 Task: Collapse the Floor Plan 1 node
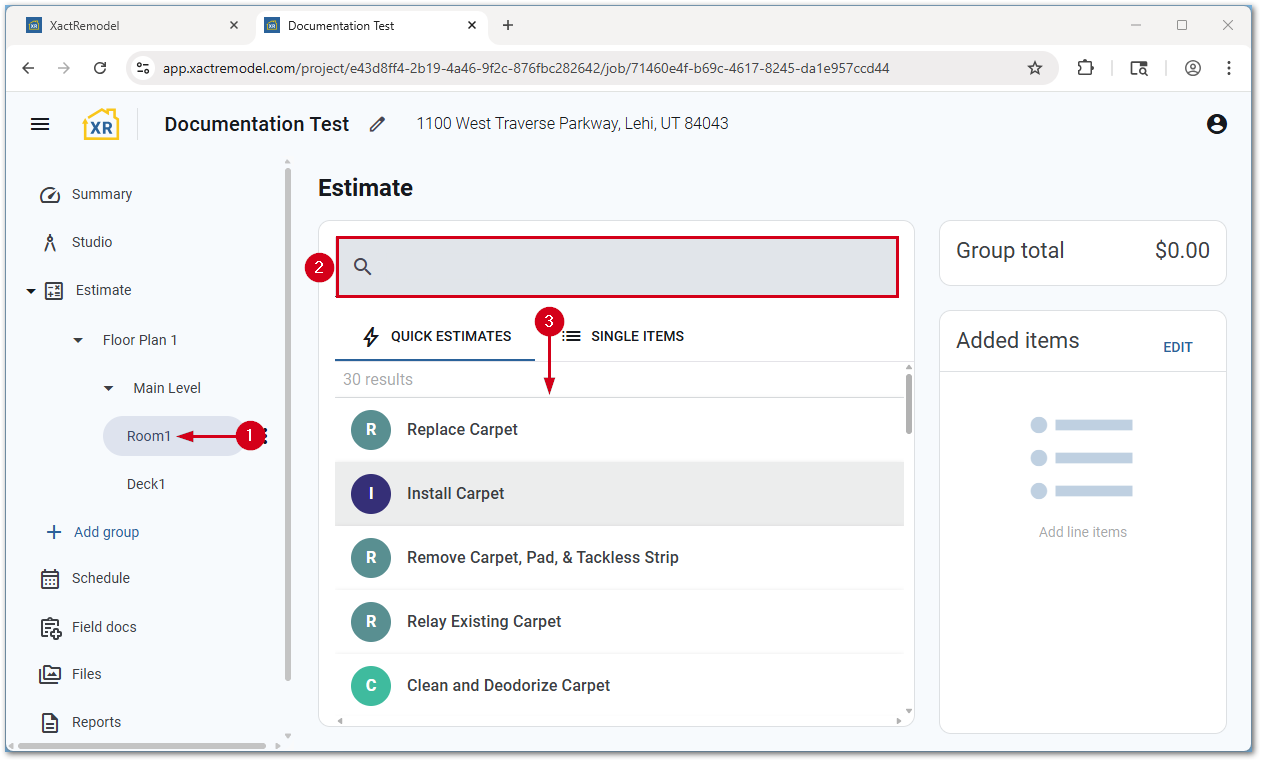pos(79,340)
